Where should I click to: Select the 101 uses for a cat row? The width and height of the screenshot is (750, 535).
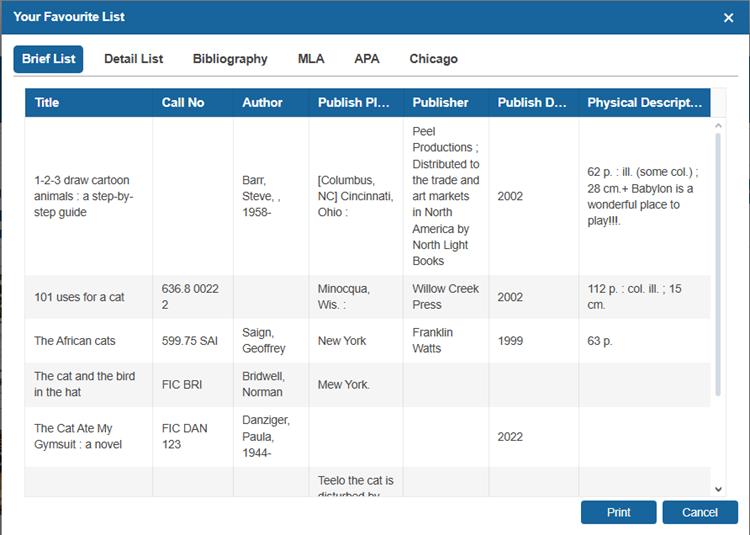tap(79, 297)
